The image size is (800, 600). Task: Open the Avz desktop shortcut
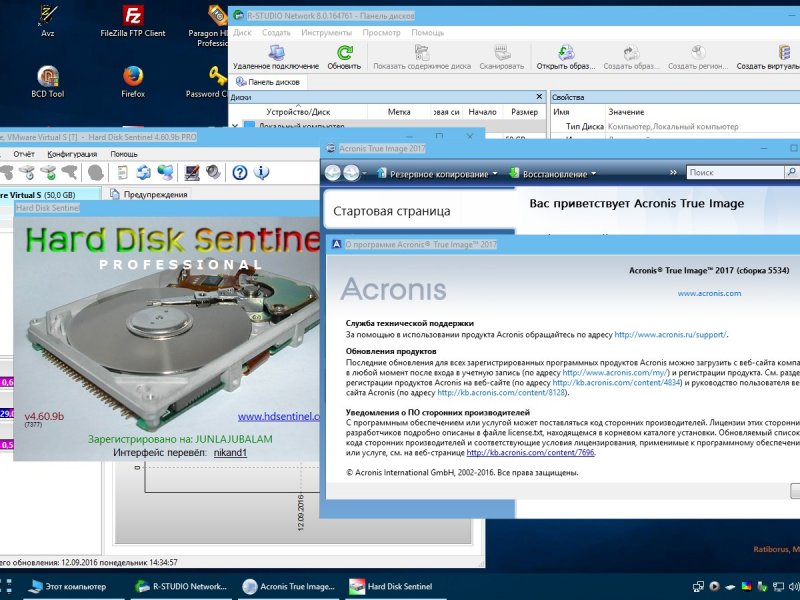47,21
